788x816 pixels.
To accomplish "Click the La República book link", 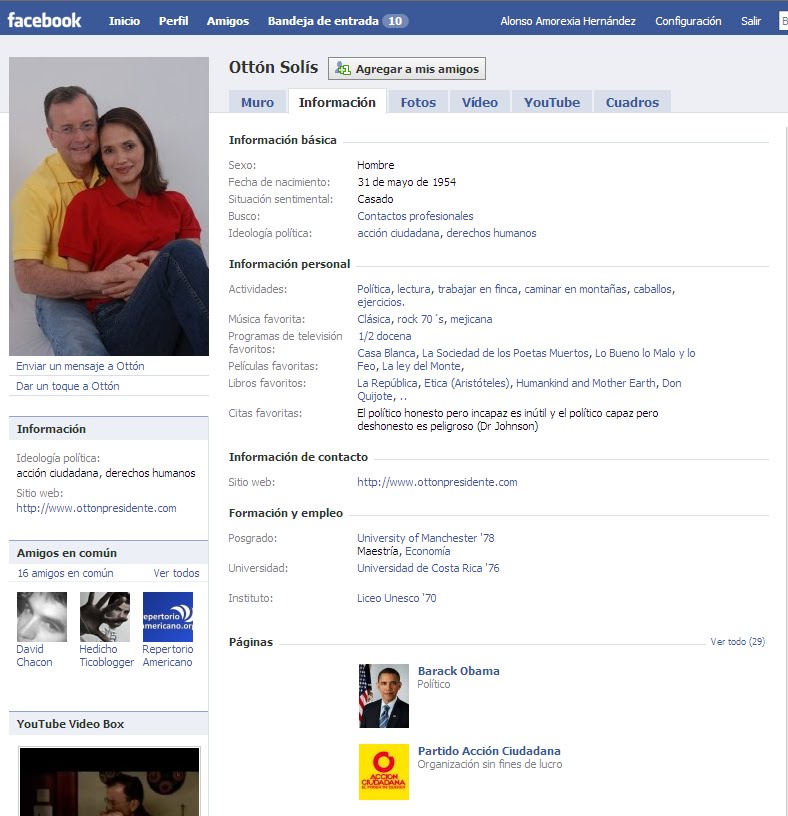I will click(387, 383).
